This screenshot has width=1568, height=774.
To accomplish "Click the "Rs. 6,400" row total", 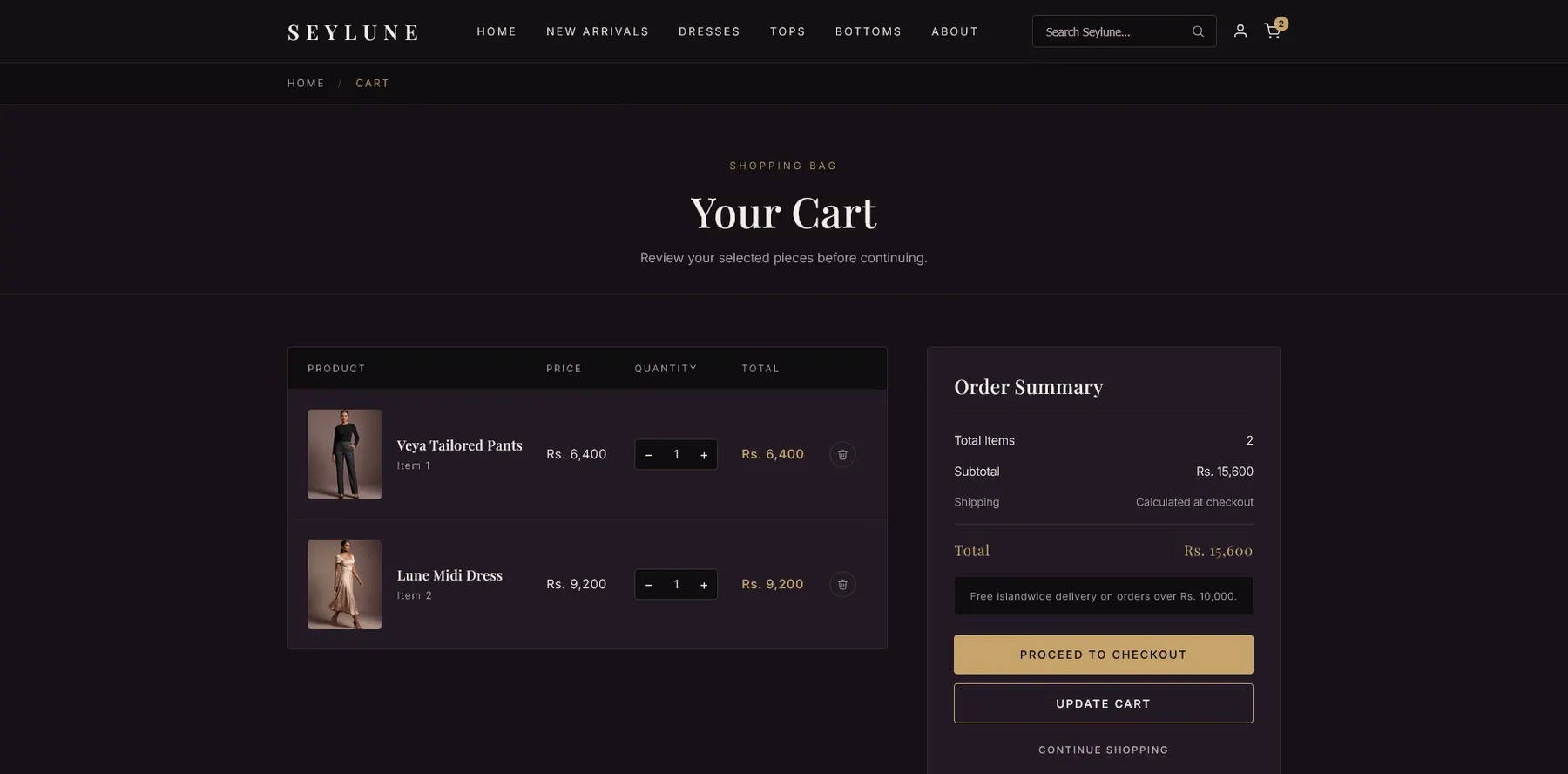I will point(773,454).
